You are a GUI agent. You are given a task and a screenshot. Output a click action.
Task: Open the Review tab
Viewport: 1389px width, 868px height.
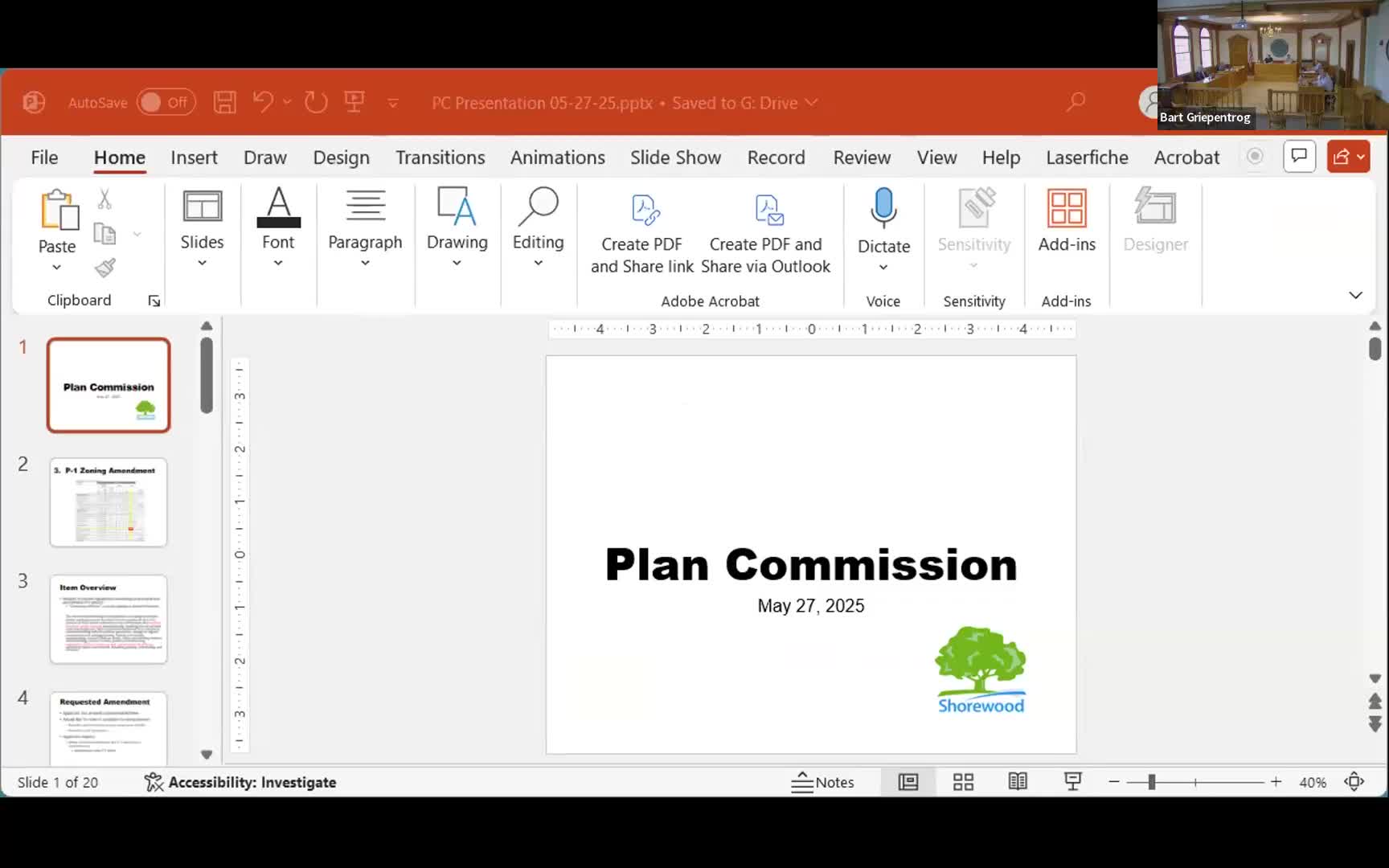(862, 158)
